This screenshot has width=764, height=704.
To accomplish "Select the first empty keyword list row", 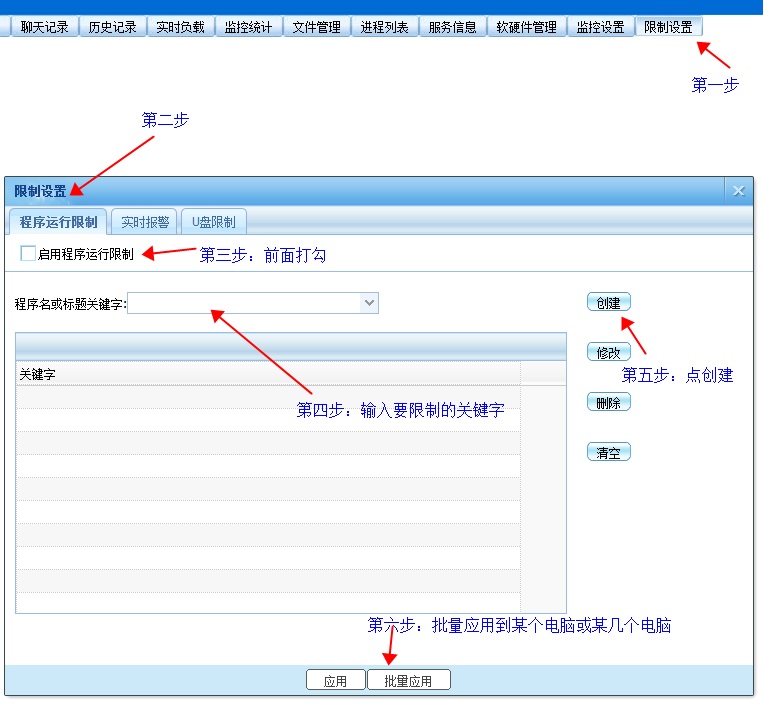I will pyautogui.click(x=268, y=397).
